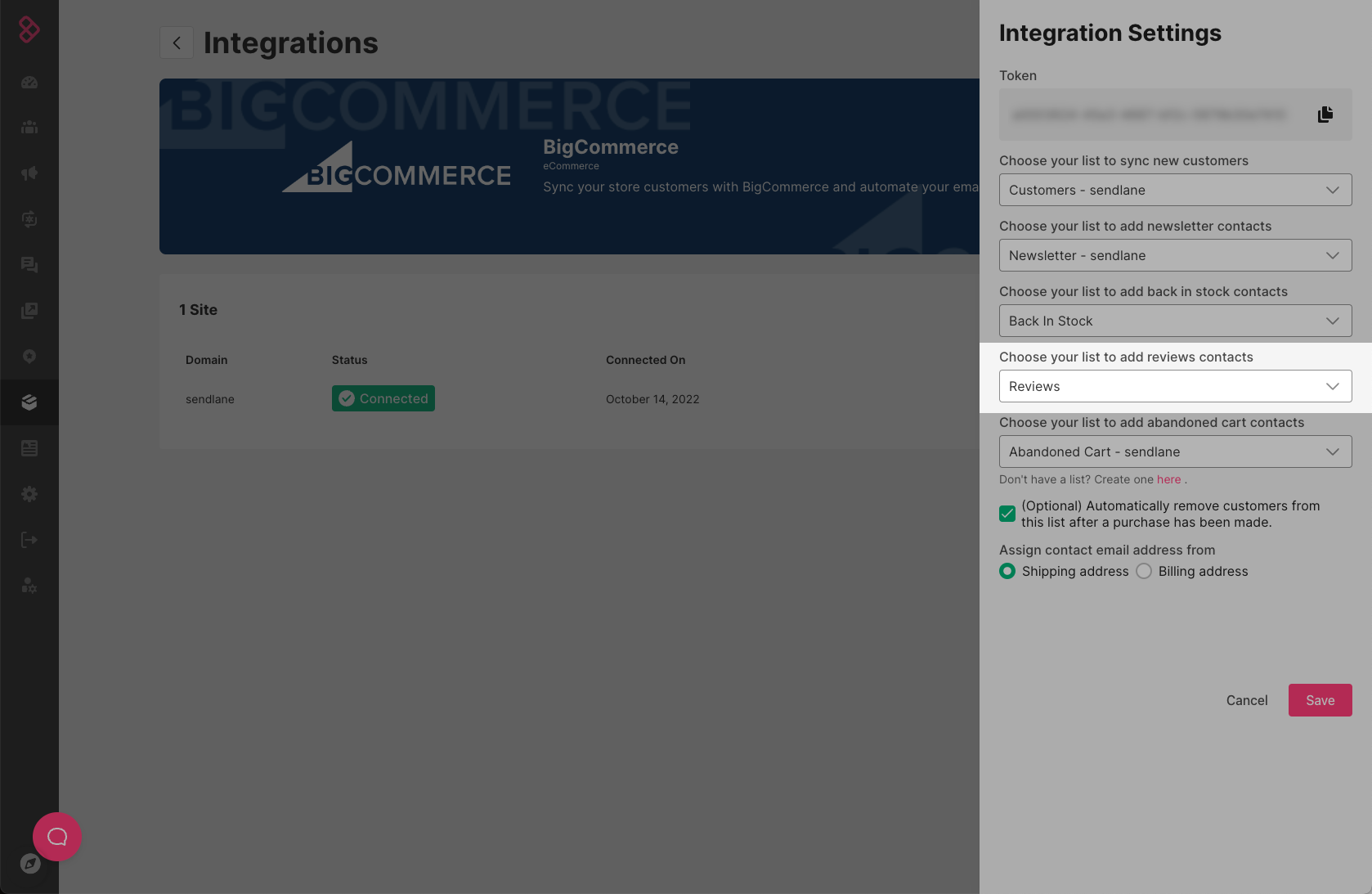1372x894 pixels.
Task: Click the Save button
Action: (x=1320, y=700)
